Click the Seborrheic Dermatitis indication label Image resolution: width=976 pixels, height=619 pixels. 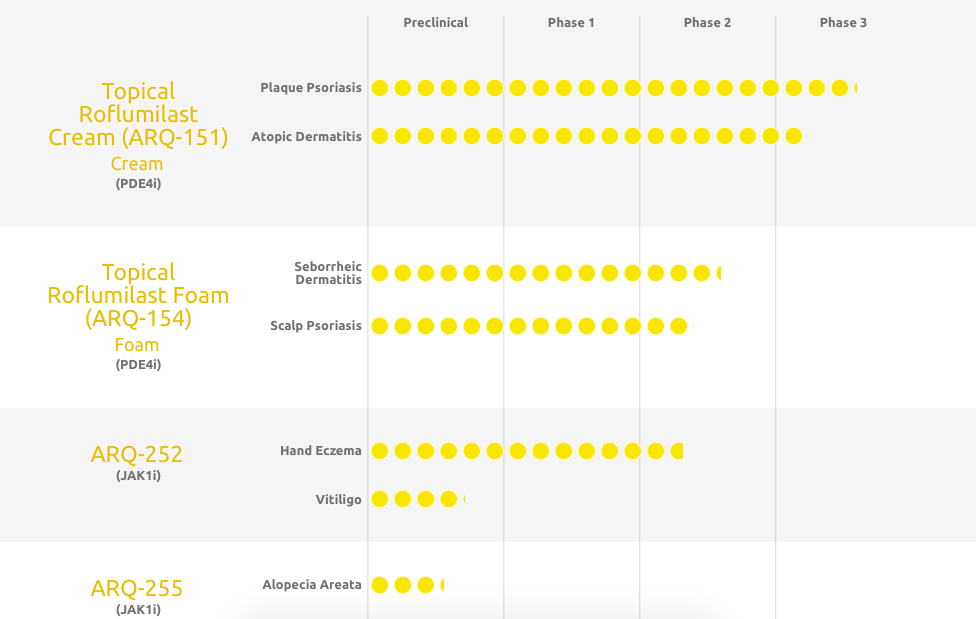pyautogui.click(x=328, y=273)
